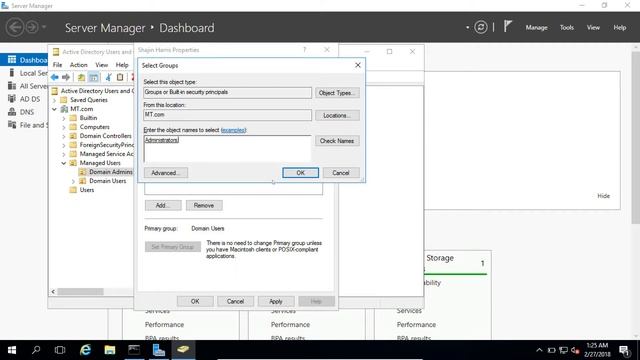Image resolution: width=640 pixels, height=360 pixels.
Task: Click the Remove button in Properties dialog
Action: tap(204, 205)
